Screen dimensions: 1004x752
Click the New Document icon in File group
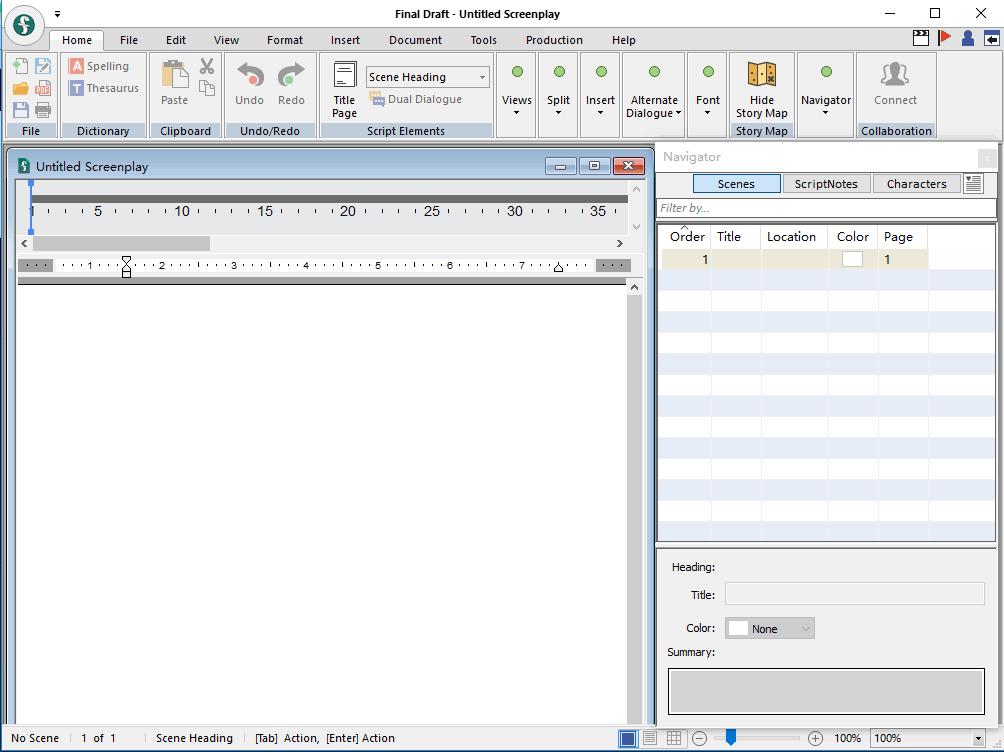[x=20, y=66]
